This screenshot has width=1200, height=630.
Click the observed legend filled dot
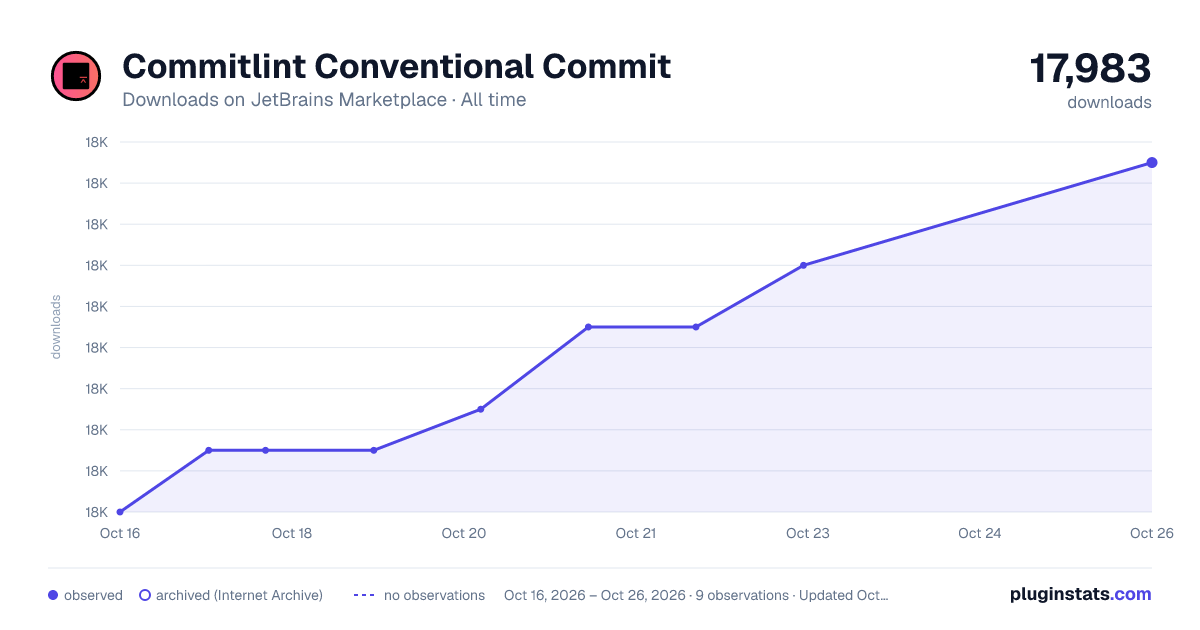(53, 595)
